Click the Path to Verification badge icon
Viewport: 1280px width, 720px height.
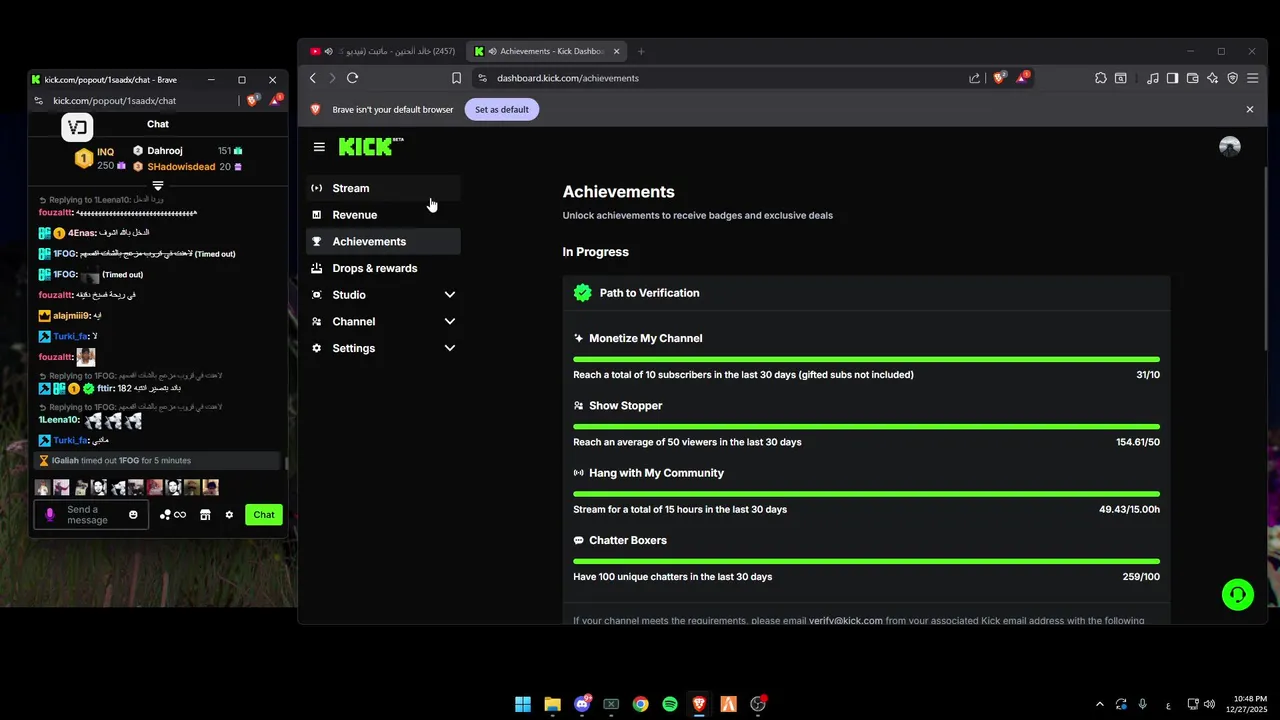(583, 293)
